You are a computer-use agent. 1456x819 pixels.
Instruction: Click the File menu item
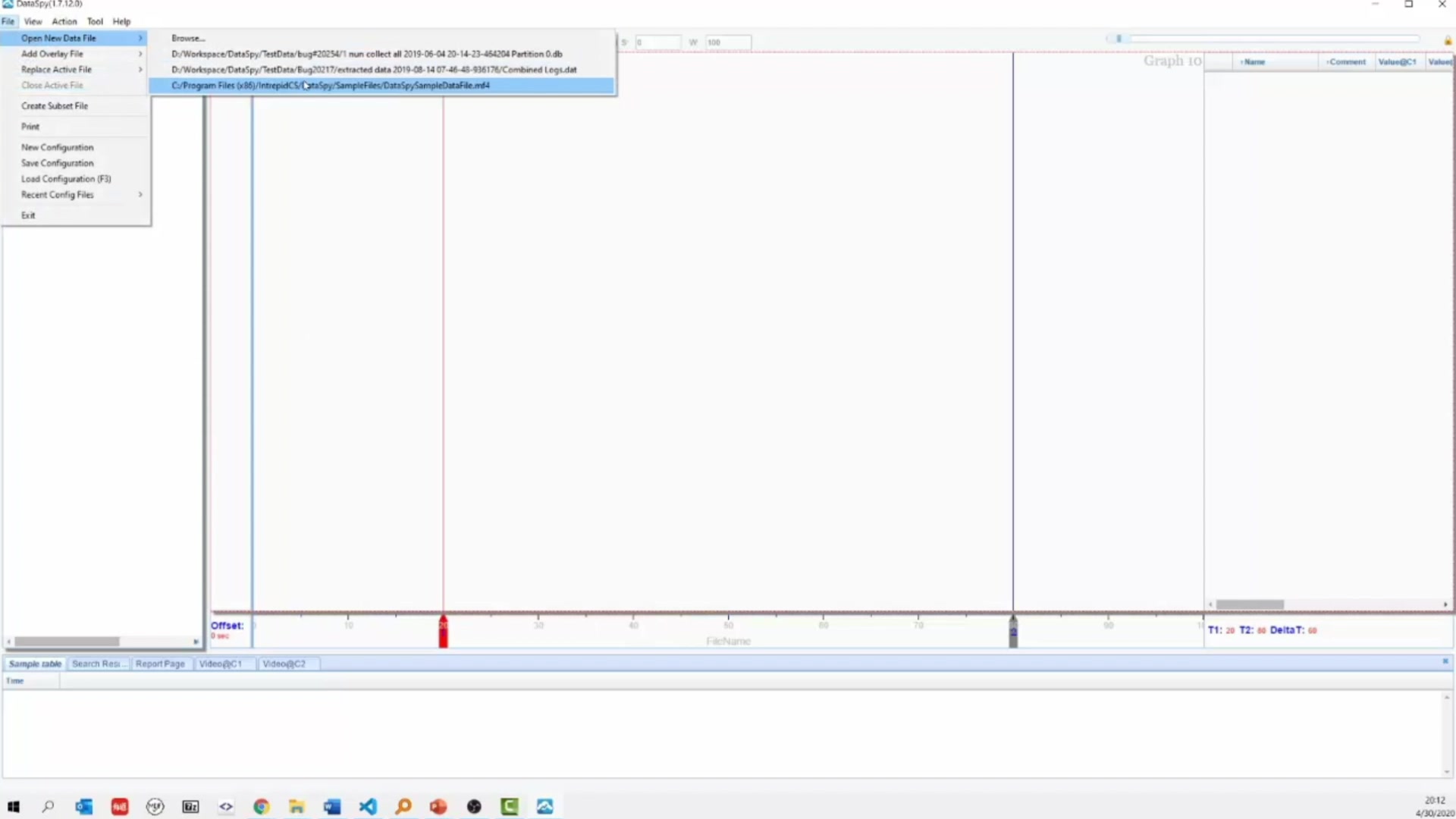(9, 20)
